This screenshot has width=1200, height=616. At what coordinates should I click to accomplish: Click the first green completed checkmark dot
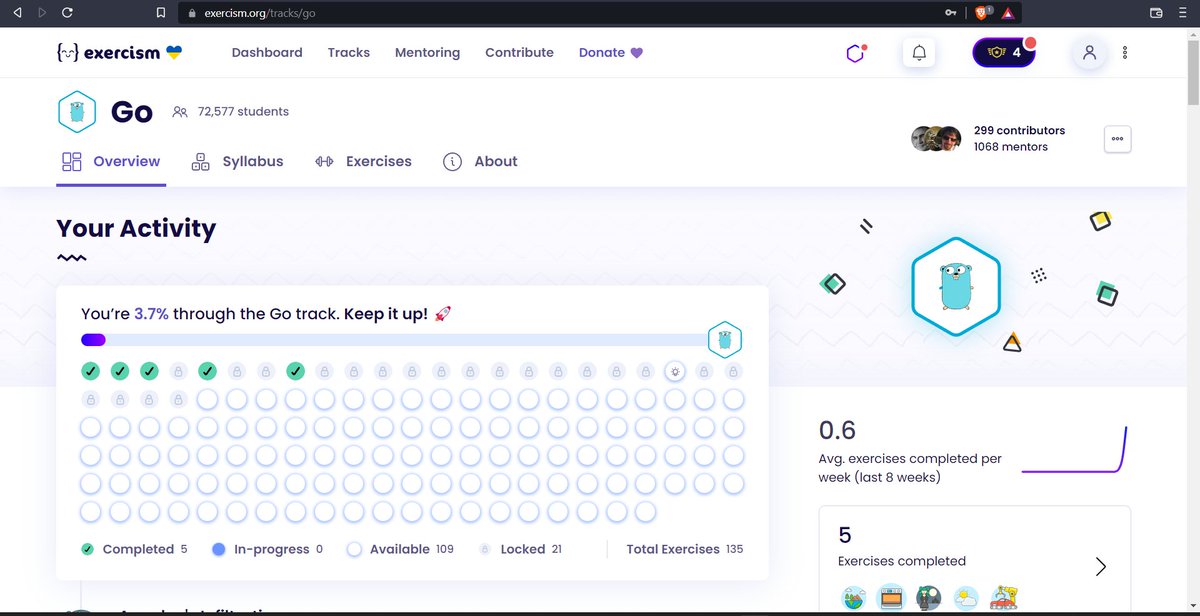(90, 371)
